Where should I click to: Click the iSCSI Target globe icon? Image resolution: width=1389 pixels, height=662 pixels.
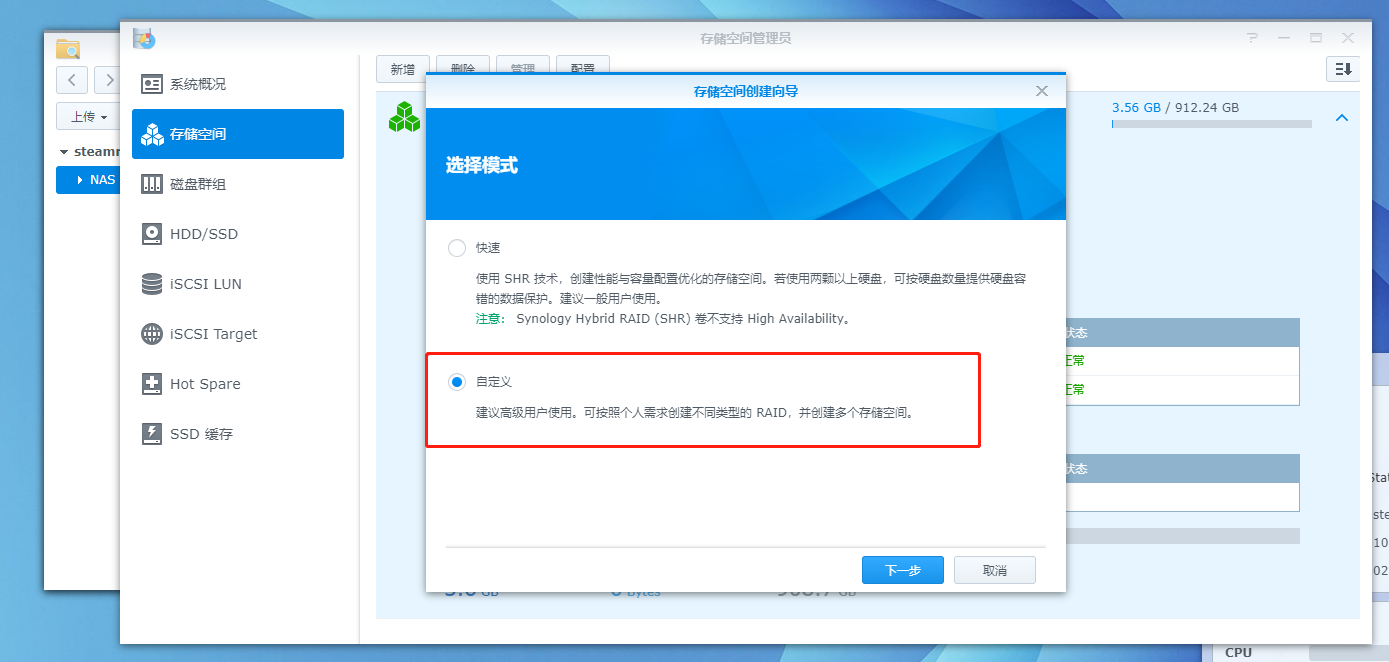point(152,334)
